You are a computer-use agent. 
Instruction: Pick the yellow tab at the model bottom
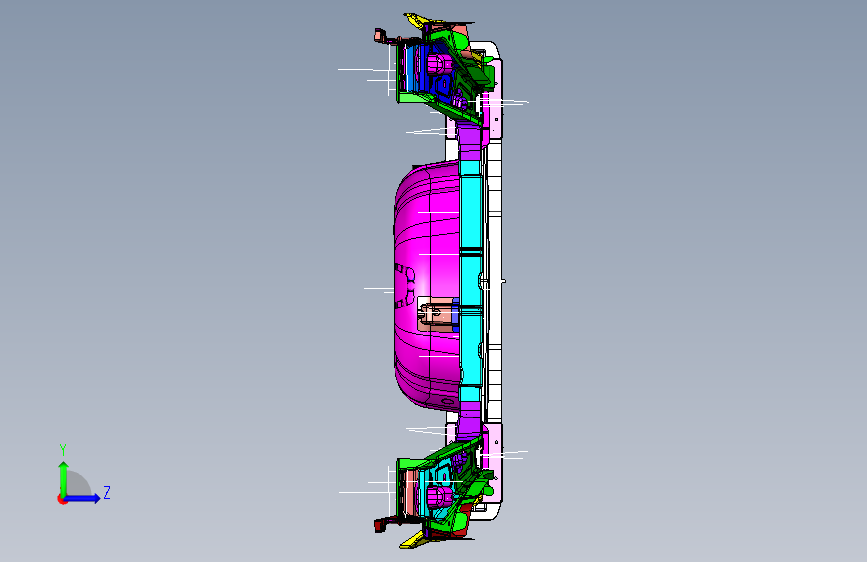click(413, 540)
